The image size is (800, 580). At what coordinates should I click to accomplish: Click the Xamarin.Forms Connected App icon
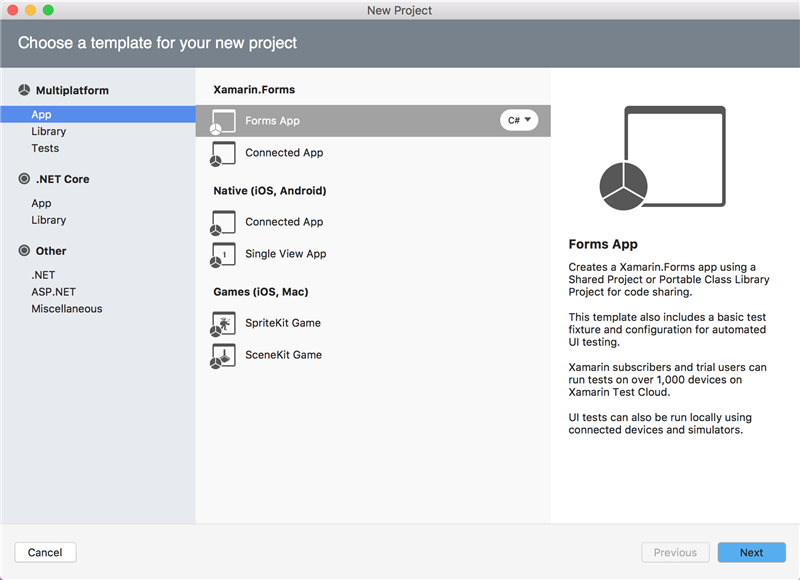pyautogui.click(x=223, y=154)
